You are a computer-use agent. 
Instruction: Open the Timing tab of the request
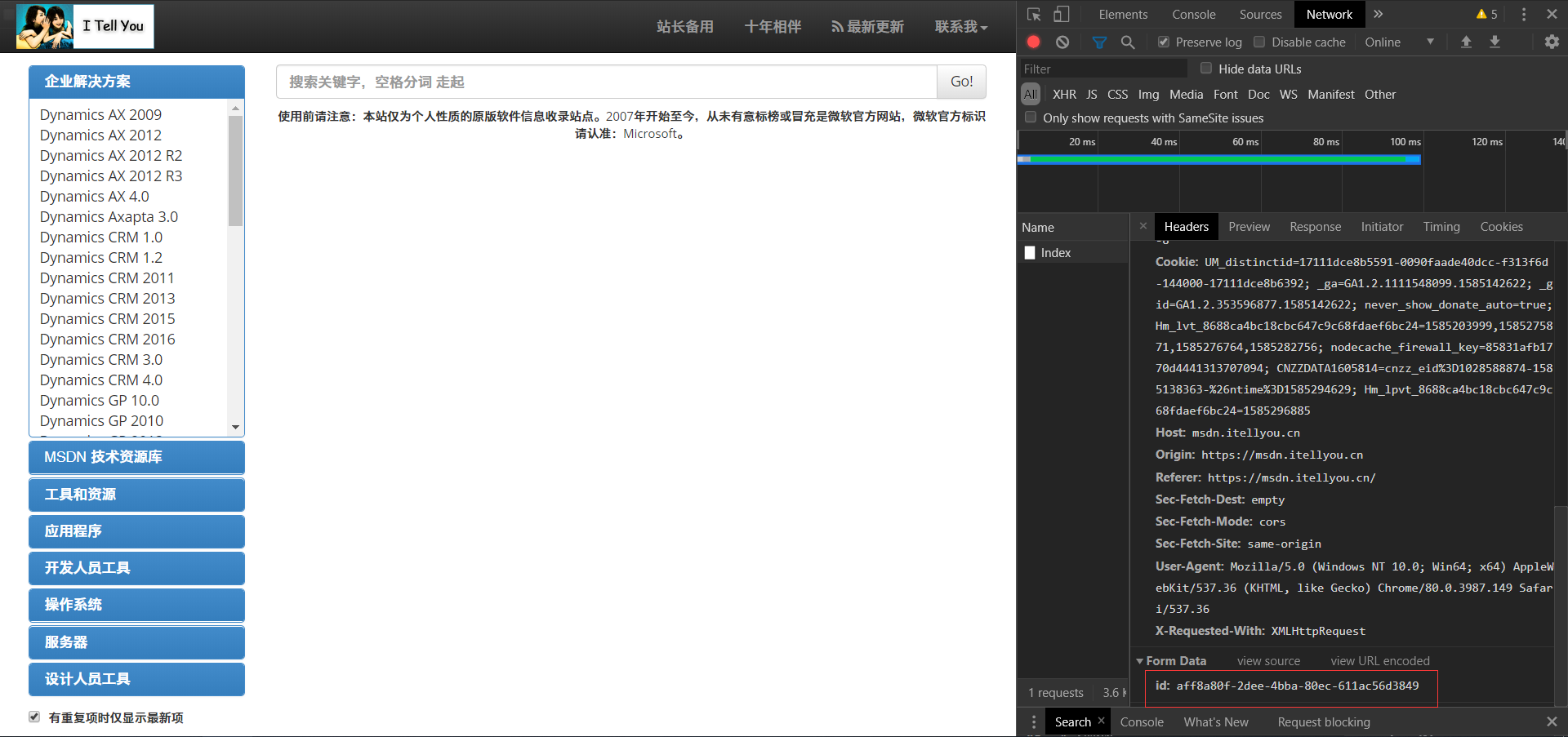1441,227
